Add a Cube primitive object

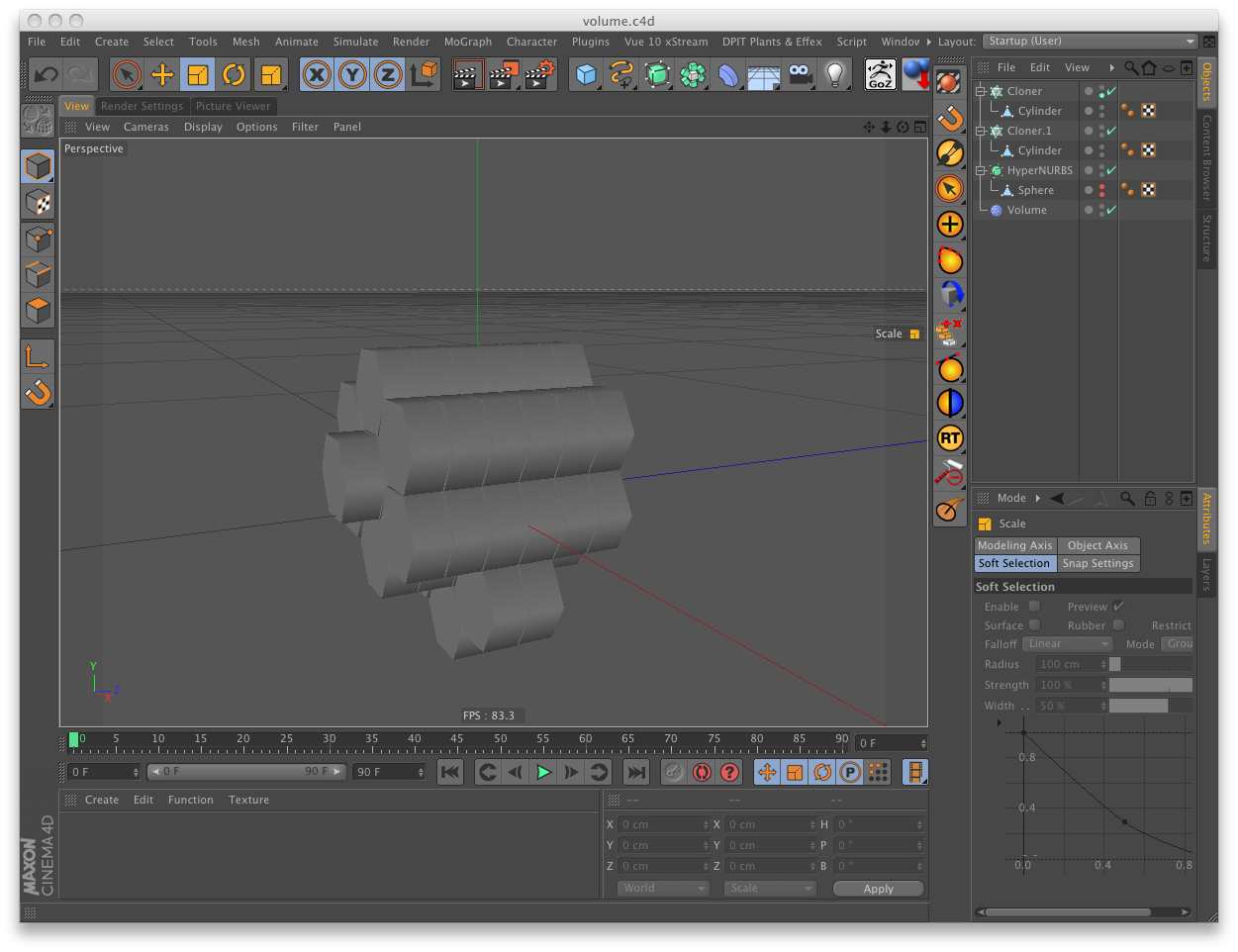587,74
